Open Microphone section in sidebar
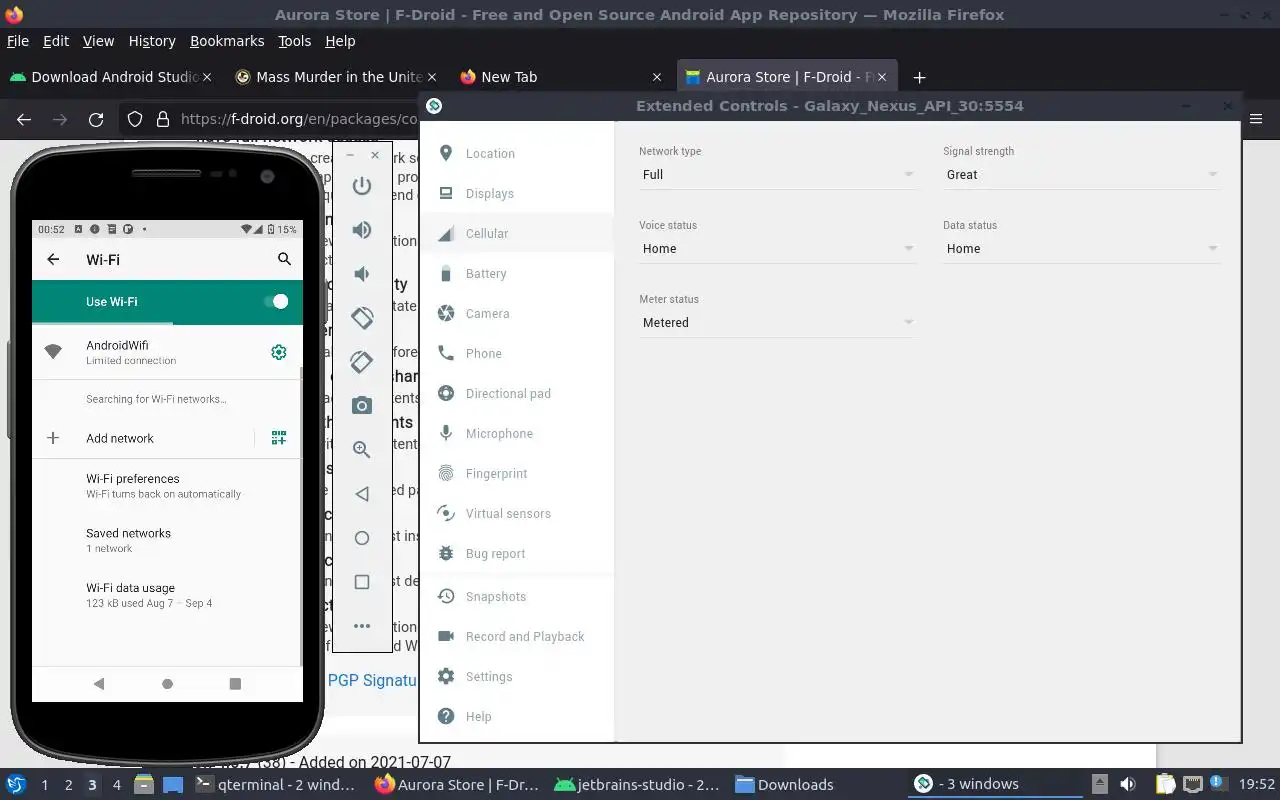 tap(516, 434)
